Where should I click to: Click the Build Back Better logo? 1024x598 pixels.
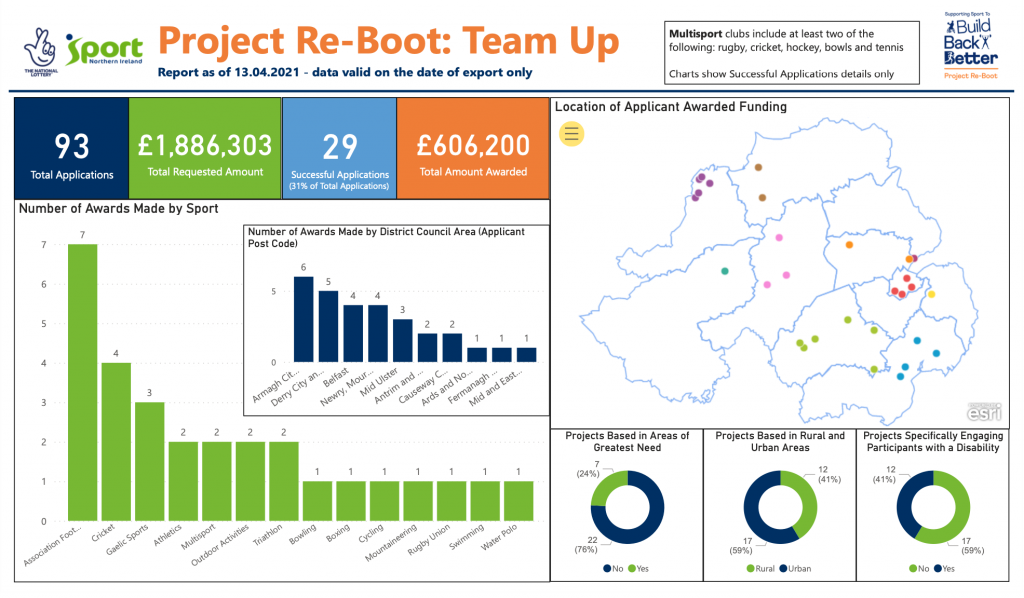click(x=970, y=46)
